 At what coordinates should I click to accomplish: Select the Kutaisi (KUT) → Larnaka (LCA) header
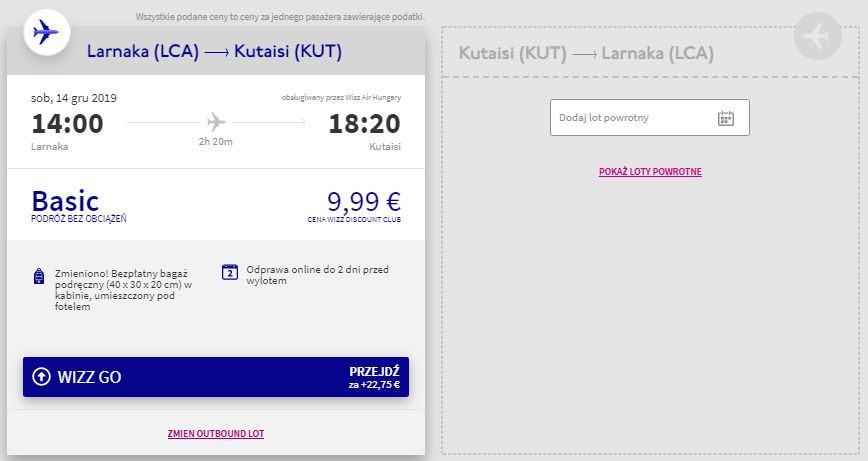click(x=586, y=53)
